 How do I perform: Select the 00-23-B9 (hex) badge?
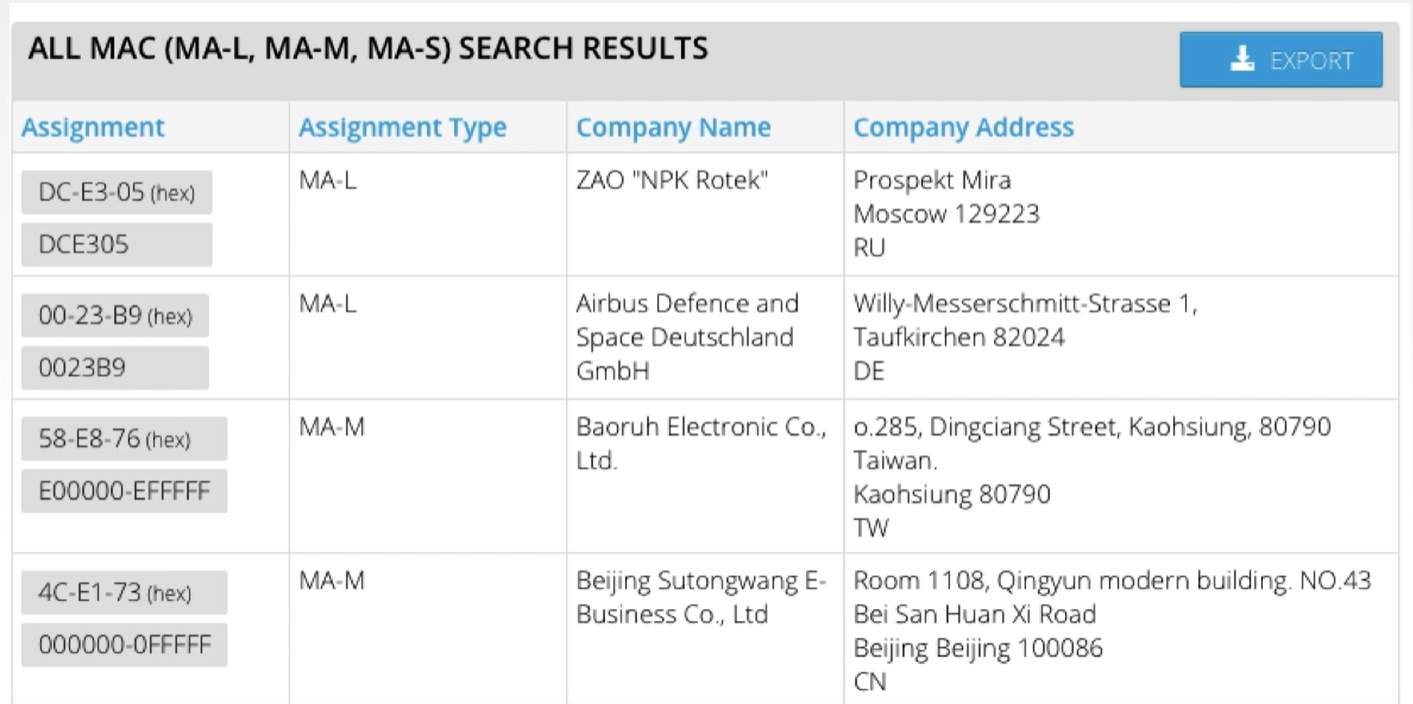point(116,317)
